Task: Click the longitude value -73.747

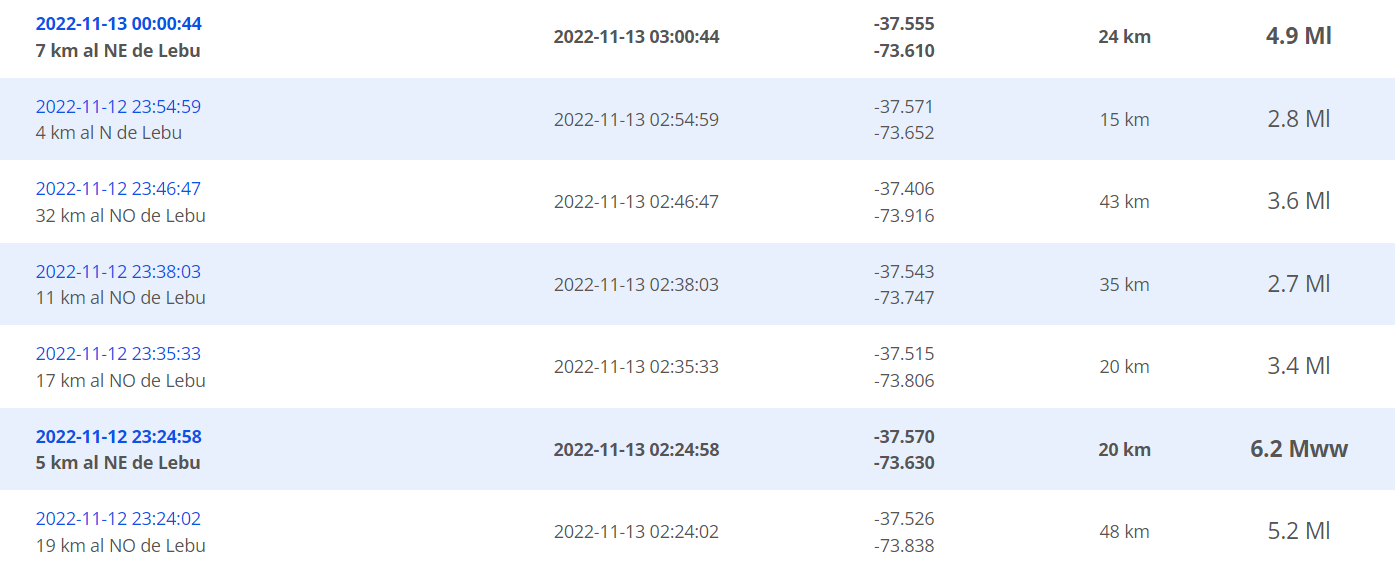Action: [x=904, y=298]
